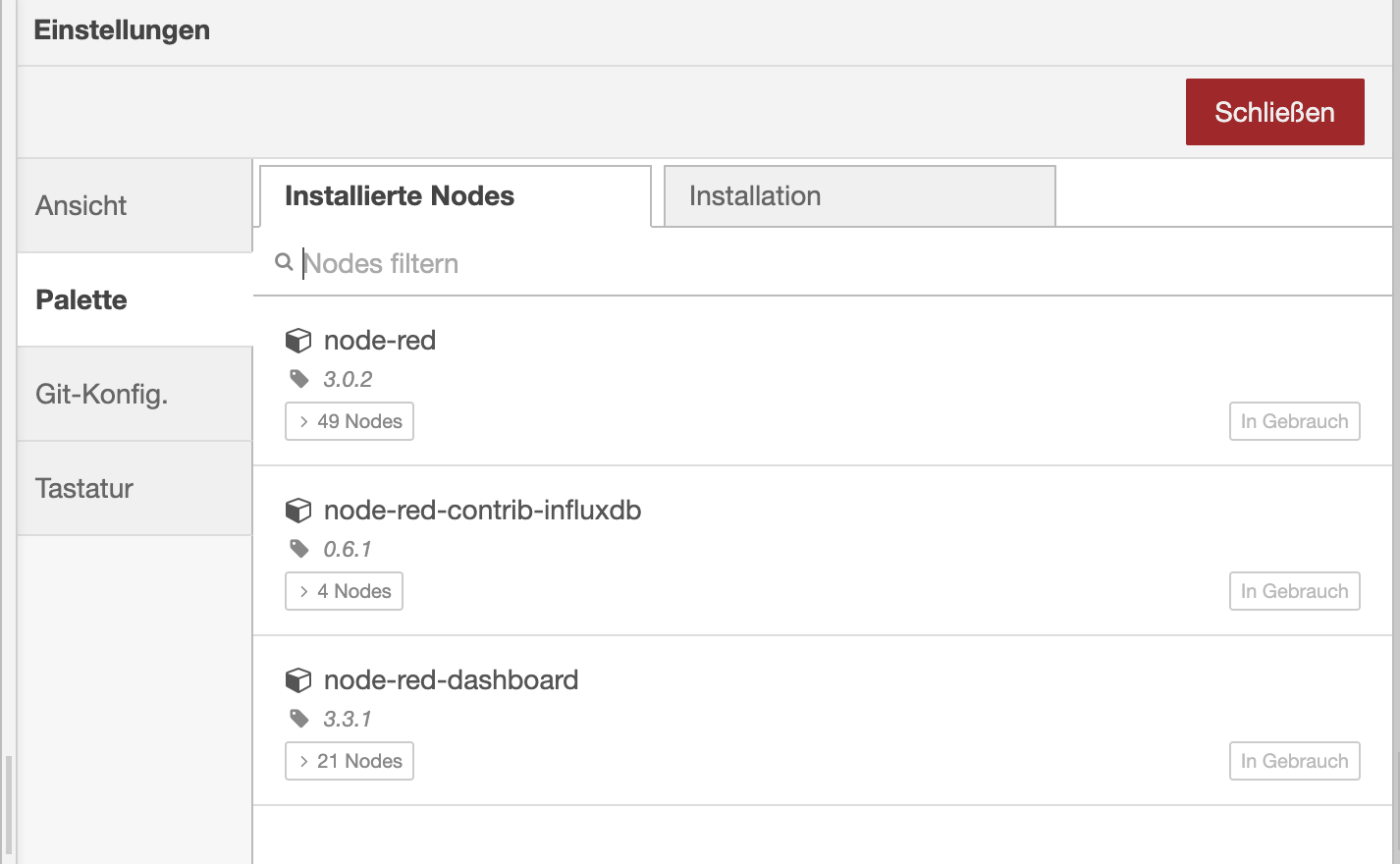
Task: Click In Gebrauch button for node-red
Action: click(1294, 421)
